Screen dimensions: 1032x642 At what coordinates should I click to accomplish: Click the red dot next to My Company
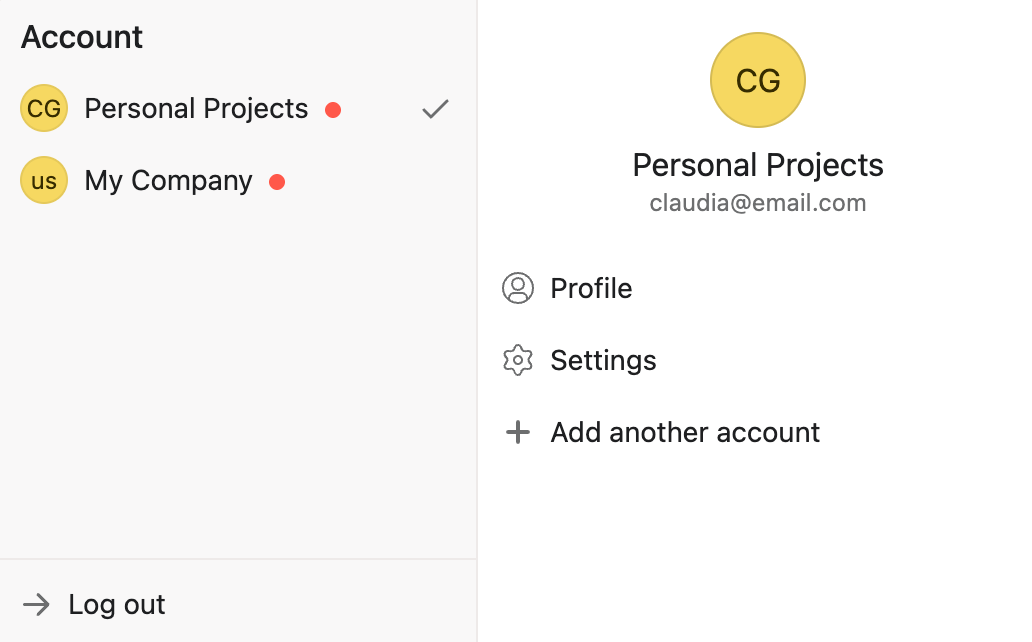277,182
